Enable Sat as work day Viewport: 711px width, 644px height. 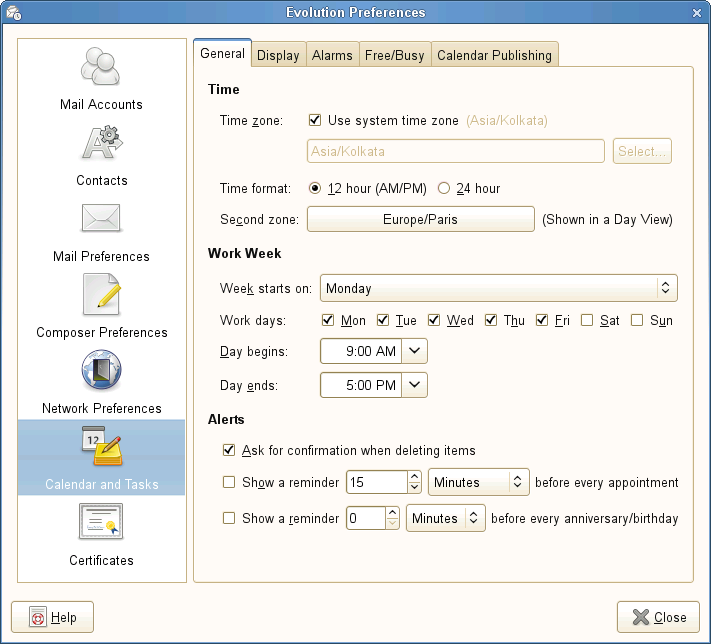[x=587, y=320]
